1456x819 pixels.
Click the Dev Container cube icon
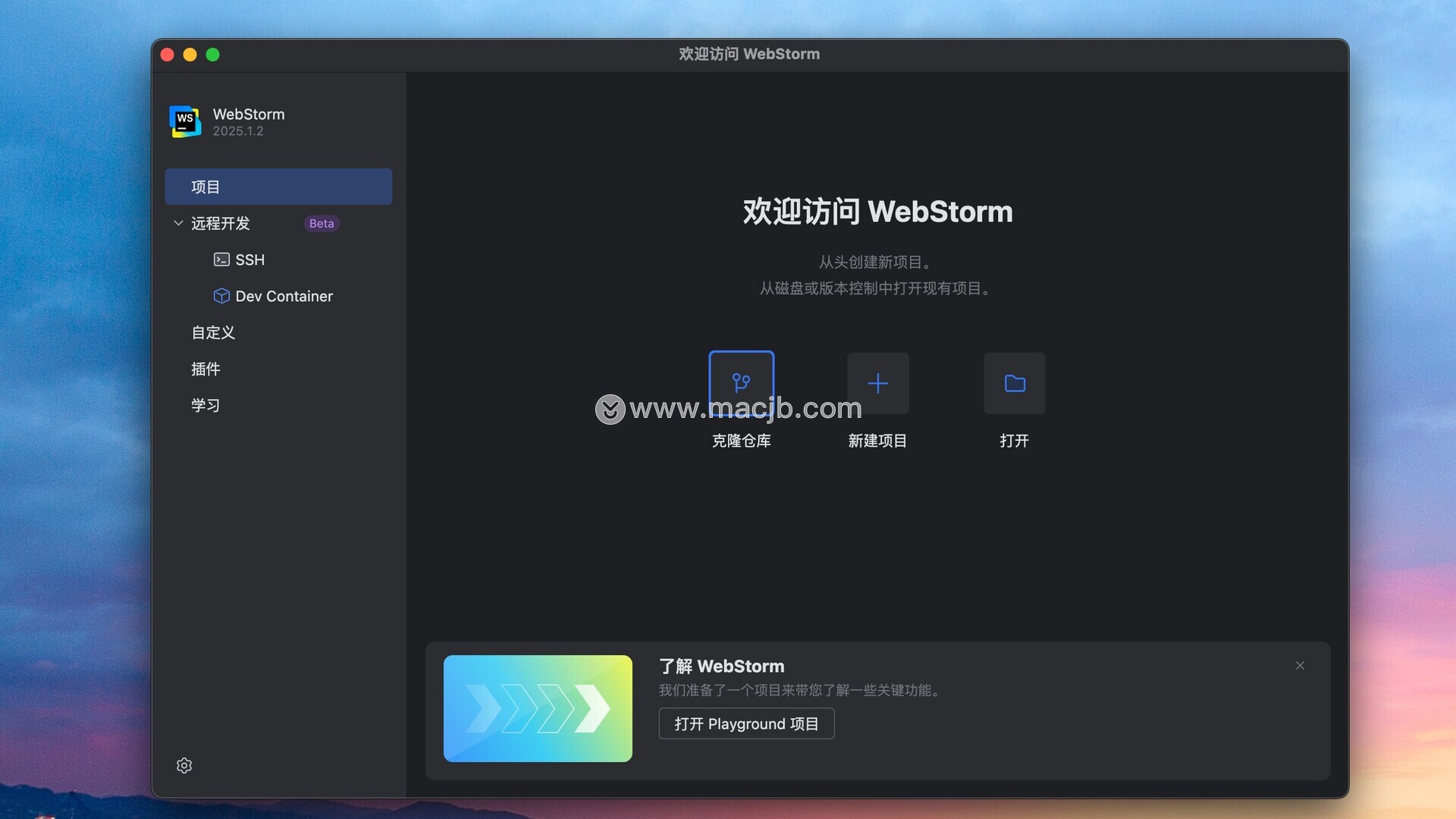click(x=221, y=296)
